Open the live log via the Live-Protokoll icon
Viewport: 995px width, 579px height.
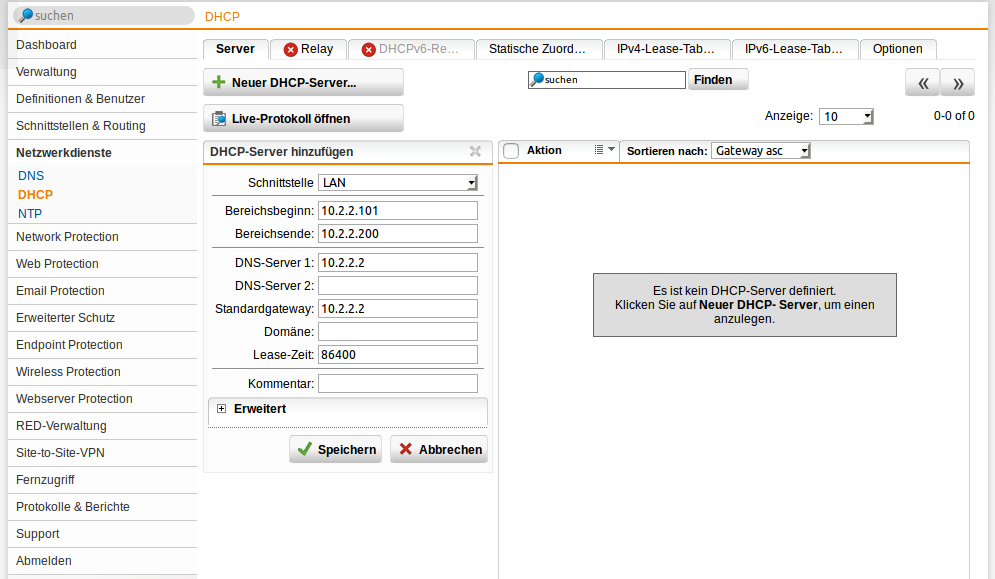point(218,118)
